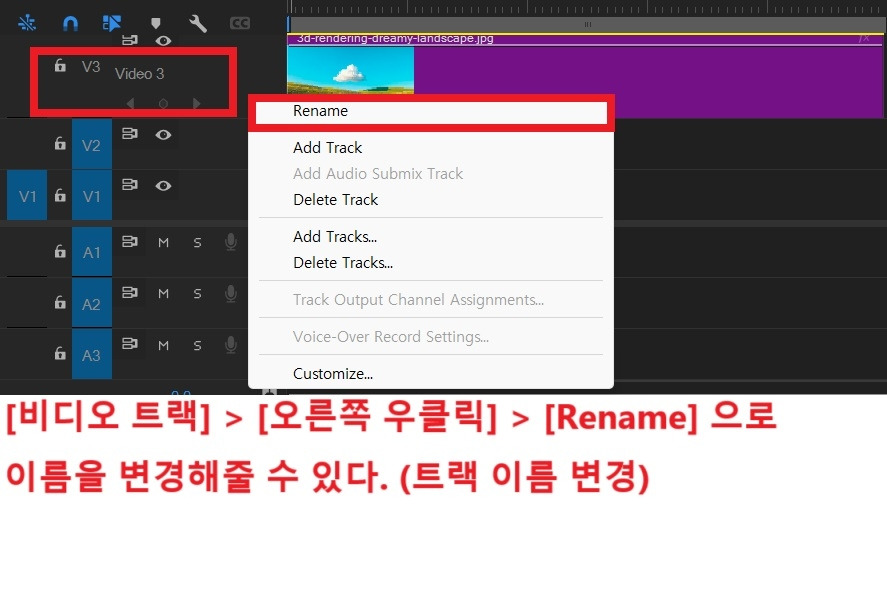This screenshot has width=887, height=614.
Task: Lock the Video 3 track
Action: coord(60,64)
